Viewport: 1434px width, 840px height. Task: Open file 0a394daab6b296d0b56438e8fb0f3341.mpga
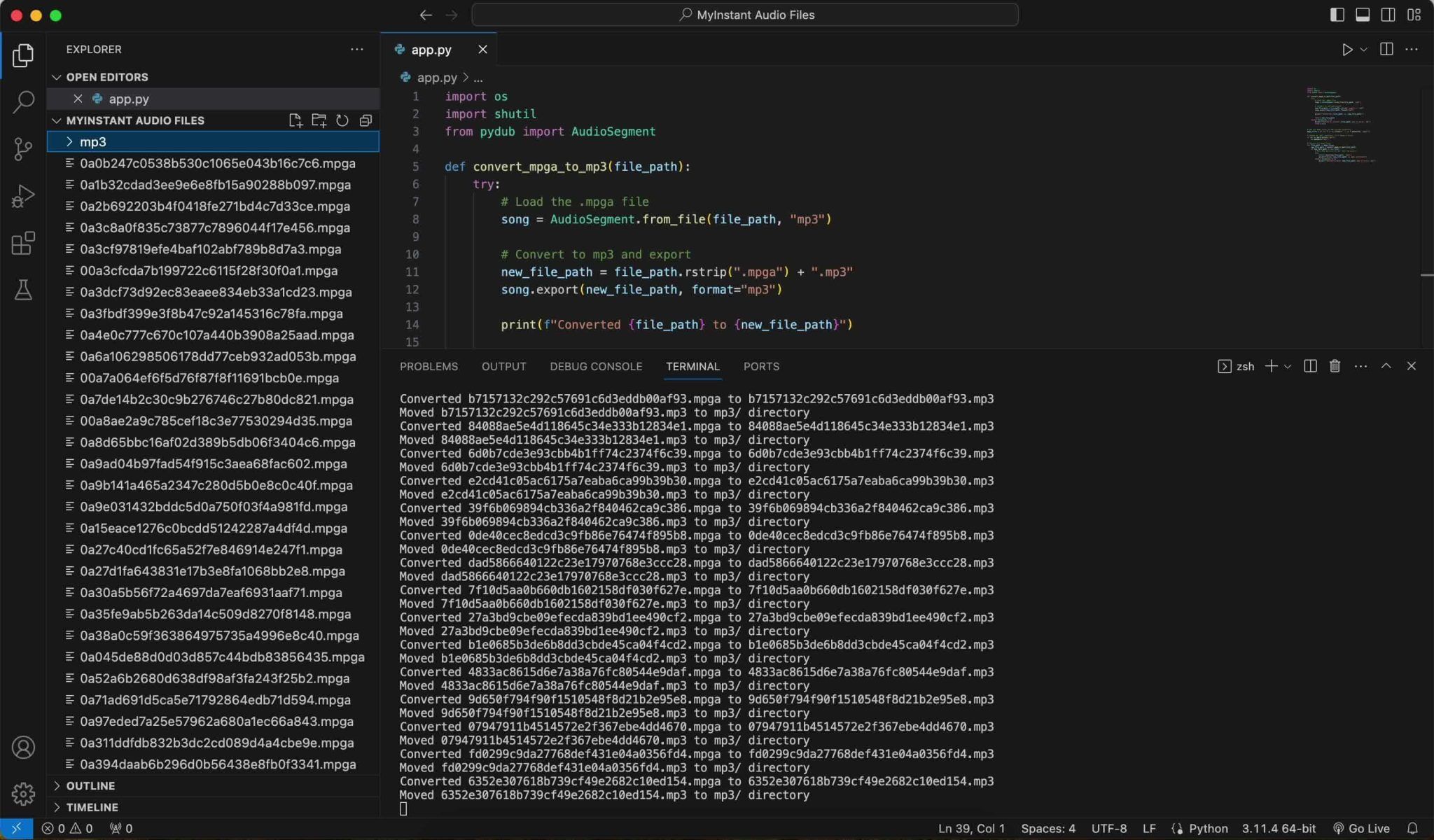click(213, 764)
